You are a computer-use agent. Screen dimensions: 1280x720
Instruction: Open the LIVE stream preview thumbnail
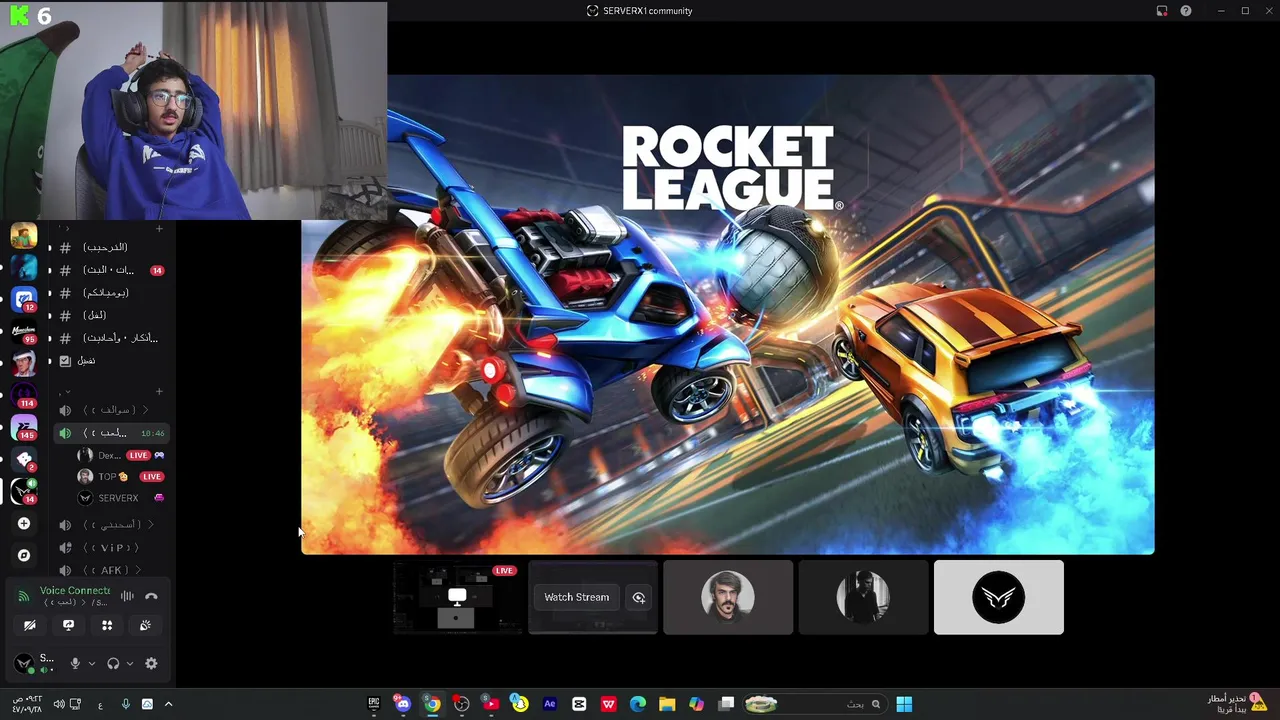coord(457,597)
